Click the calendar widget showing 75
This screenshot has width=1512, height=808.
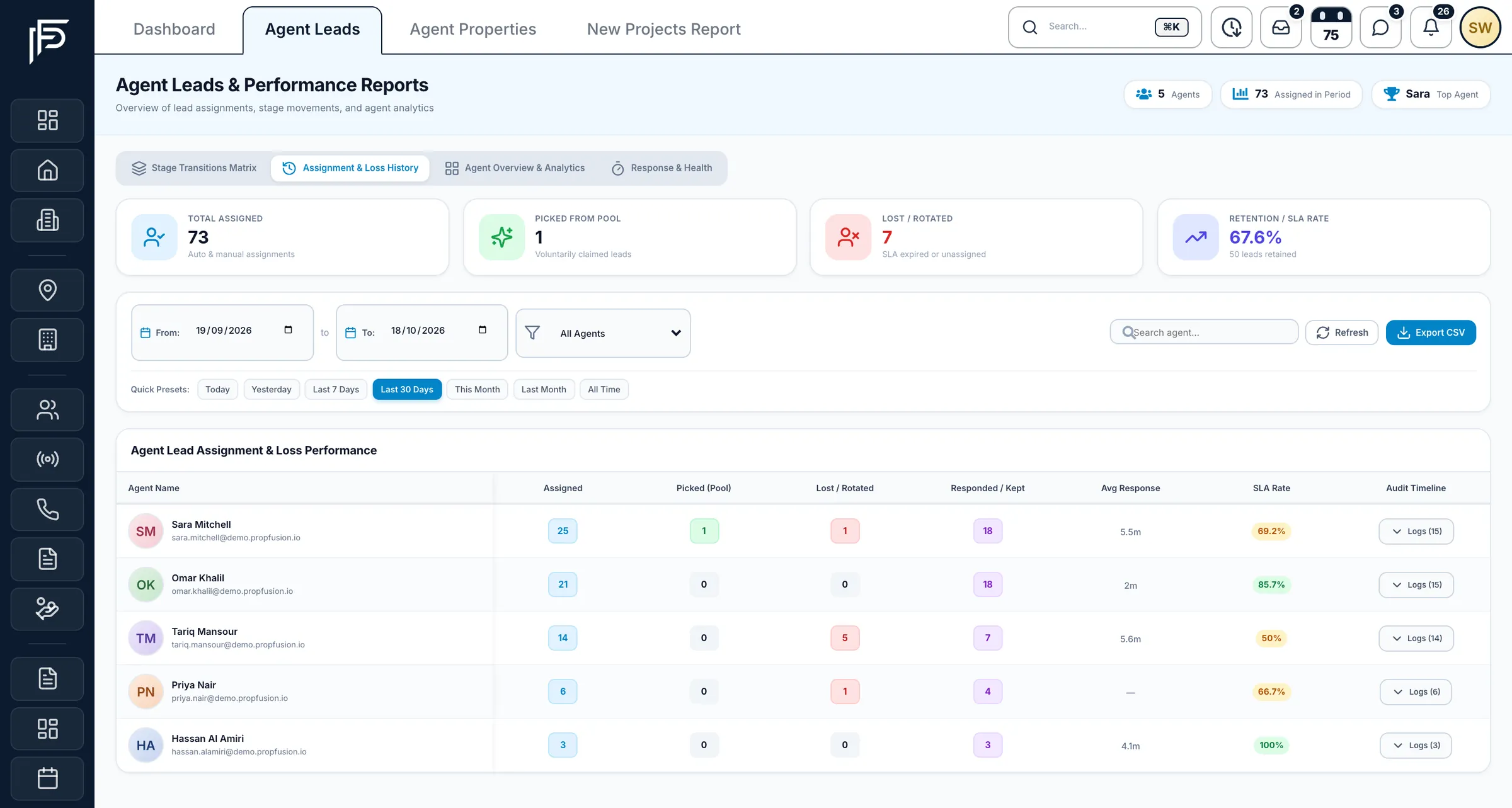click(1331, 27)
